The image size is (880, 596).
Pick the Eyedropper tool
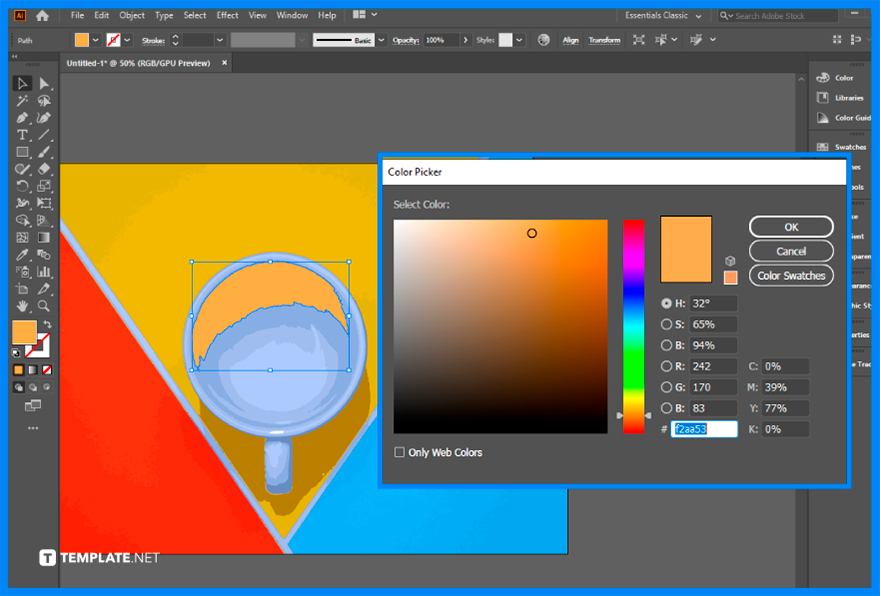[x=21, y=255]
